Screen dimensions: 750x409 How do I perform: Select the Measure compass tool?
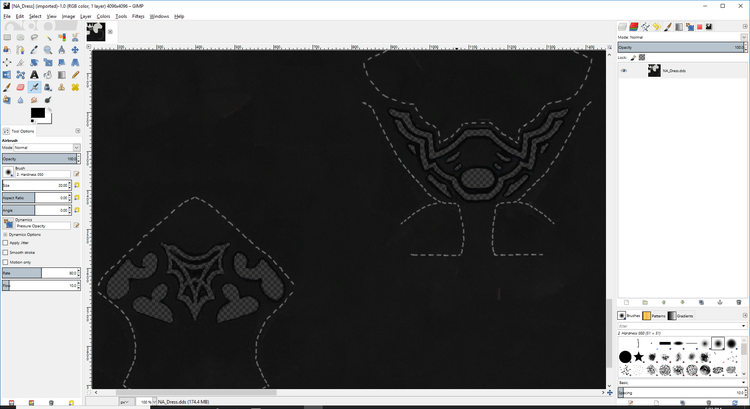click(x=62, y=50)
